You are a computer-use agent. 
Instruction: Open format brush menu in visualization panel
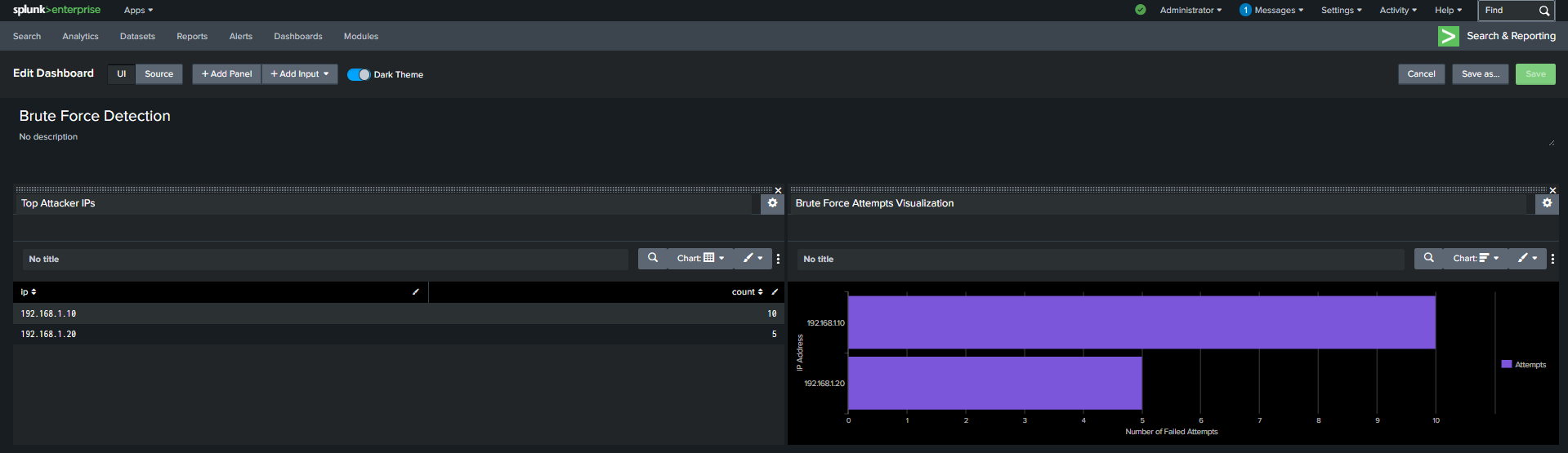tap(1527, 258)
